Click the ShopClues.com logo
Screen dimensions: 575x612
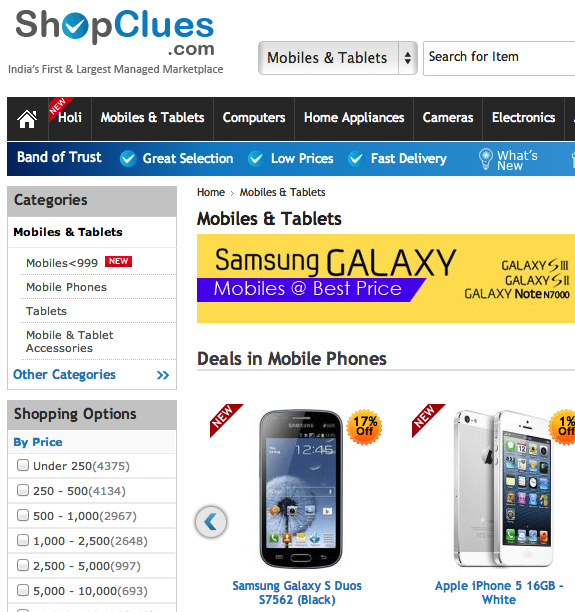[x=115, y=33]
